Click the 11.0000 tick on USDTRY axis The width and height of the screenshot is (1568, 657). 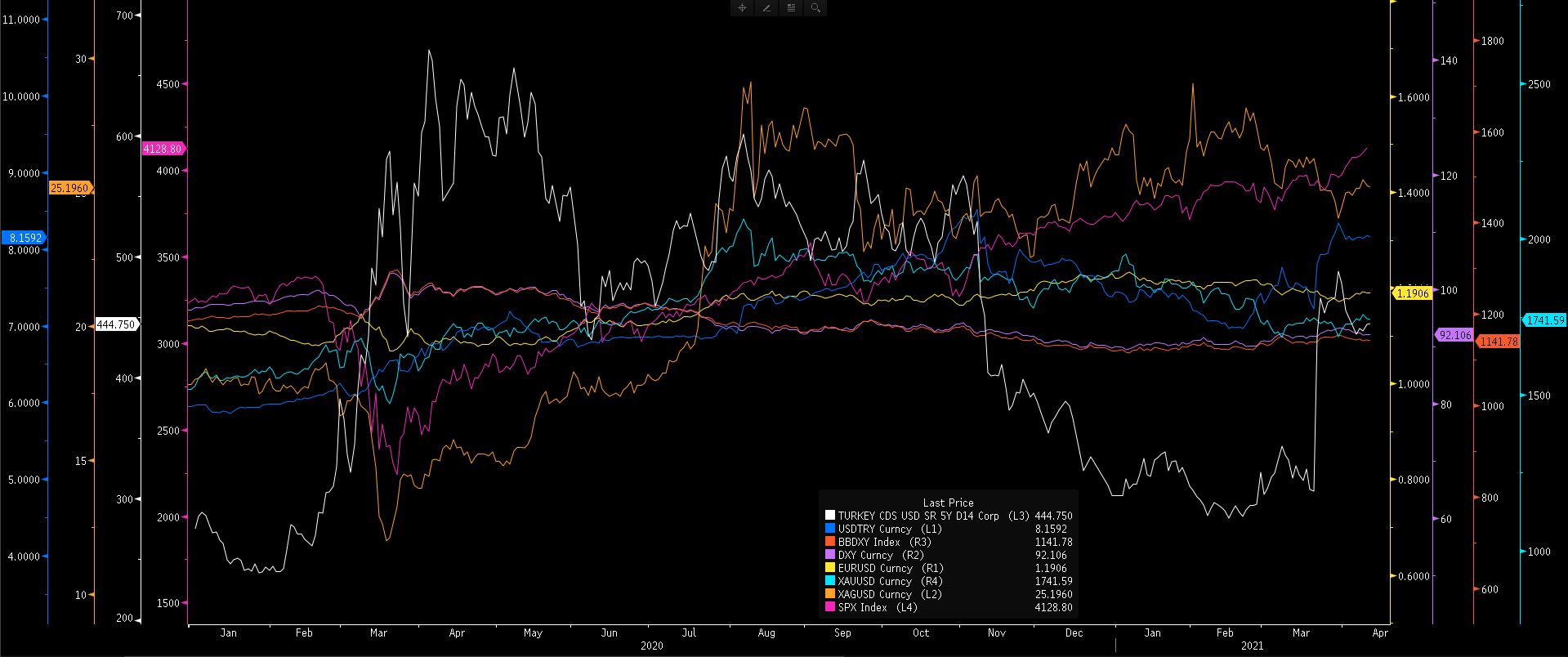point(22,19)
